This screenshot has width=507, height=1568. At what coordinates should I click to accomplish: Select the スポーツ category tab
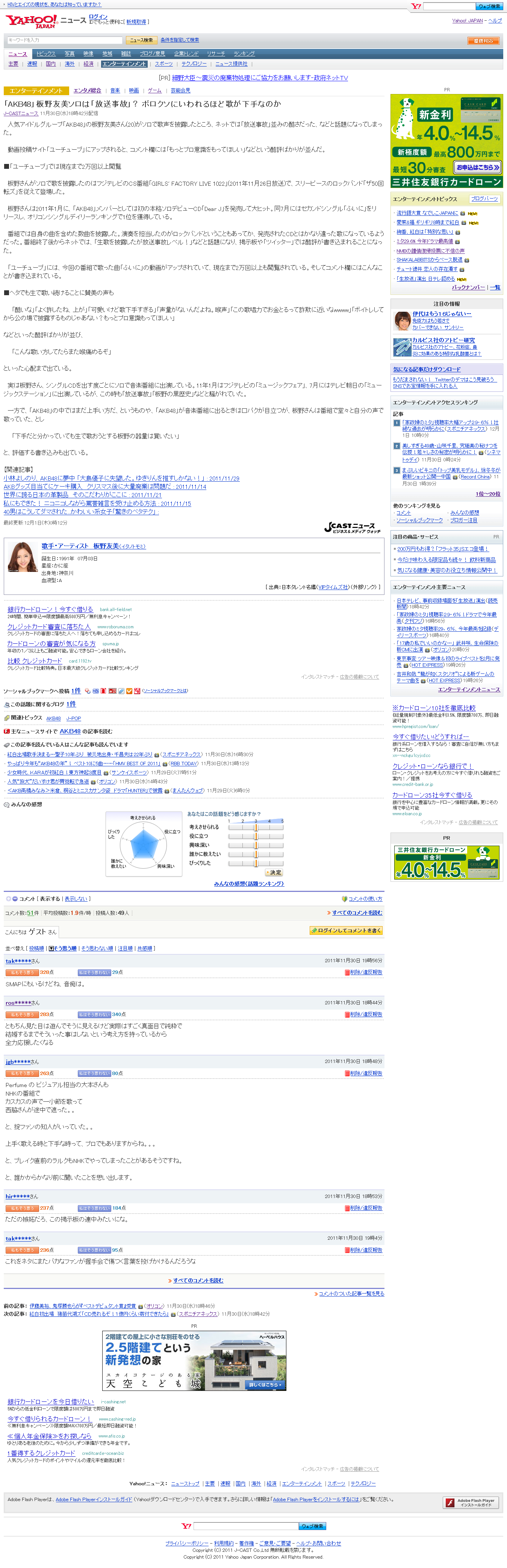pyautogui.click(x=164, y=64)
